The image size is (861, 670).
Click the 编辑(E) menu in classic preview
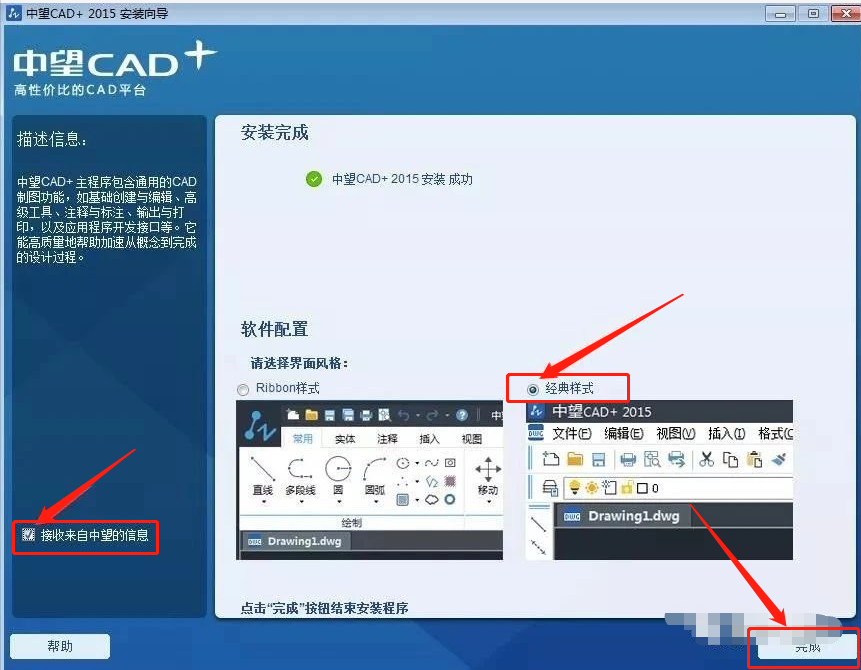[x=624, y=434]
